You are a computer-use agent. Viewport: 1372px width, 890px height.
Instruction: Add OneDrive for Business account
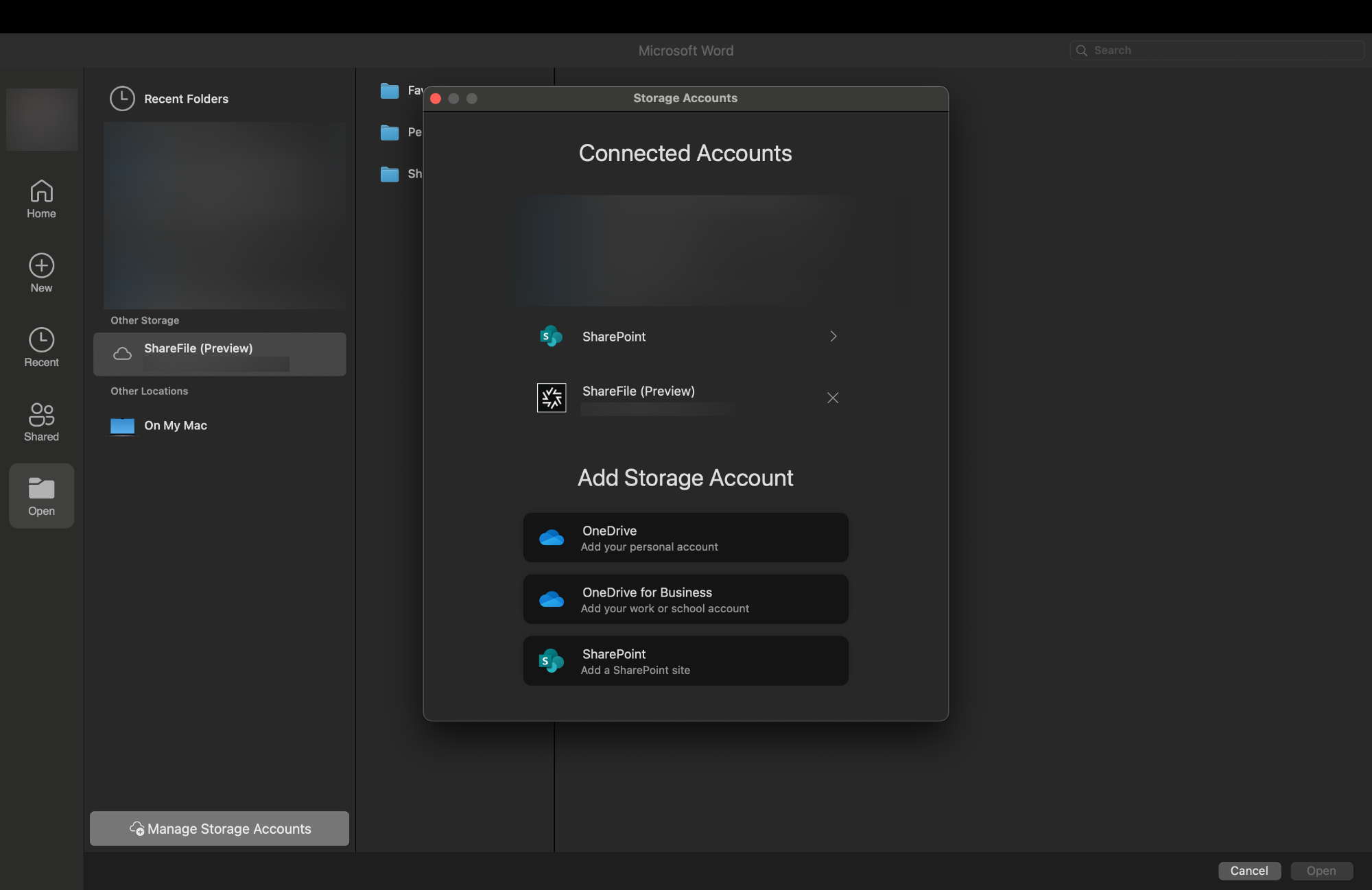point(686,599)
